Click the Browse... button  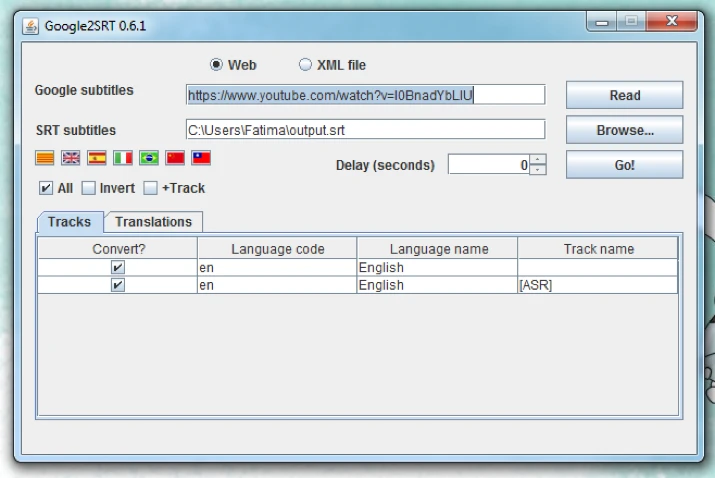624,130
